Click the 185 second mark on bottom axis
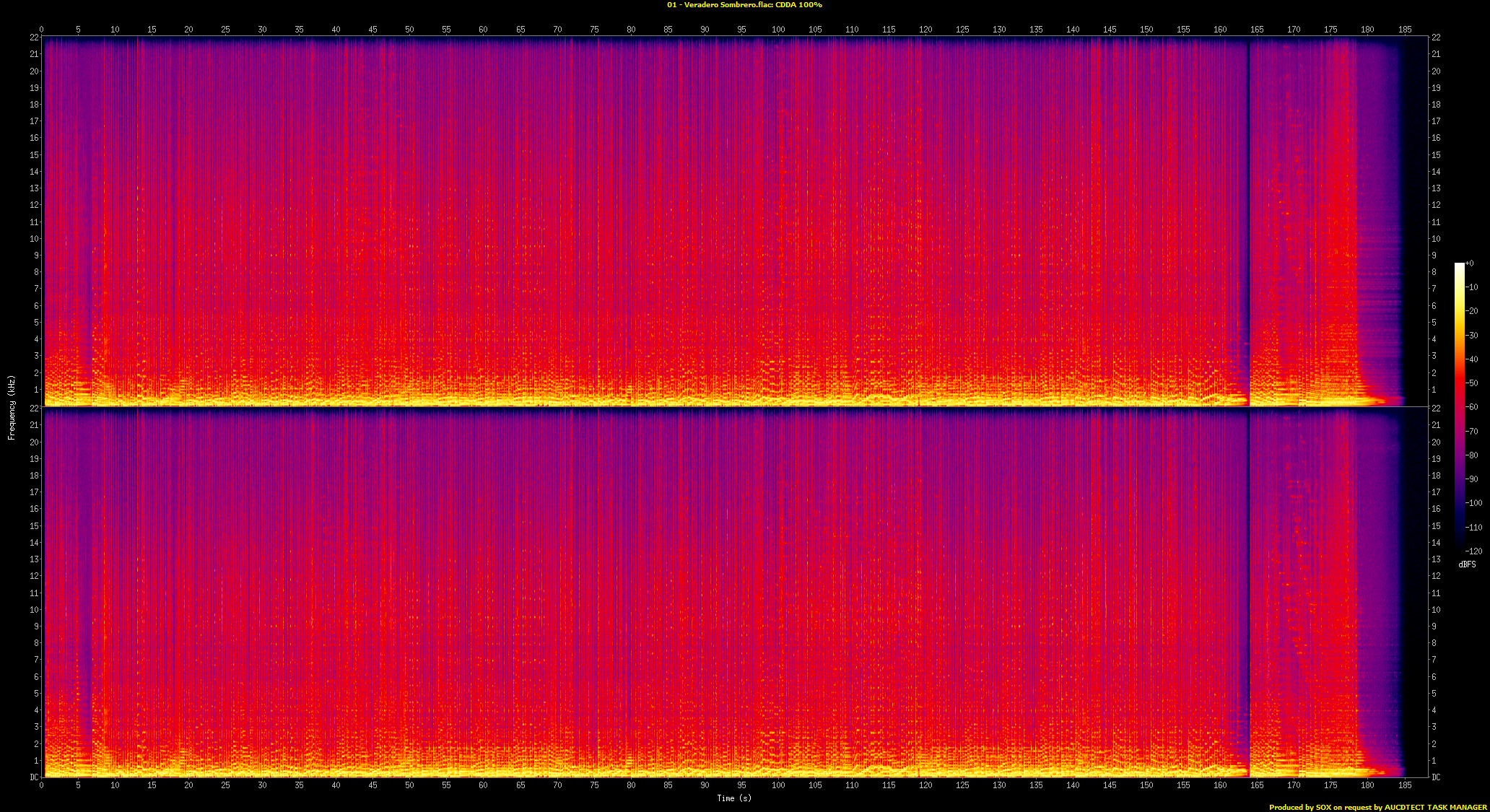 (x=1405, y=785)
